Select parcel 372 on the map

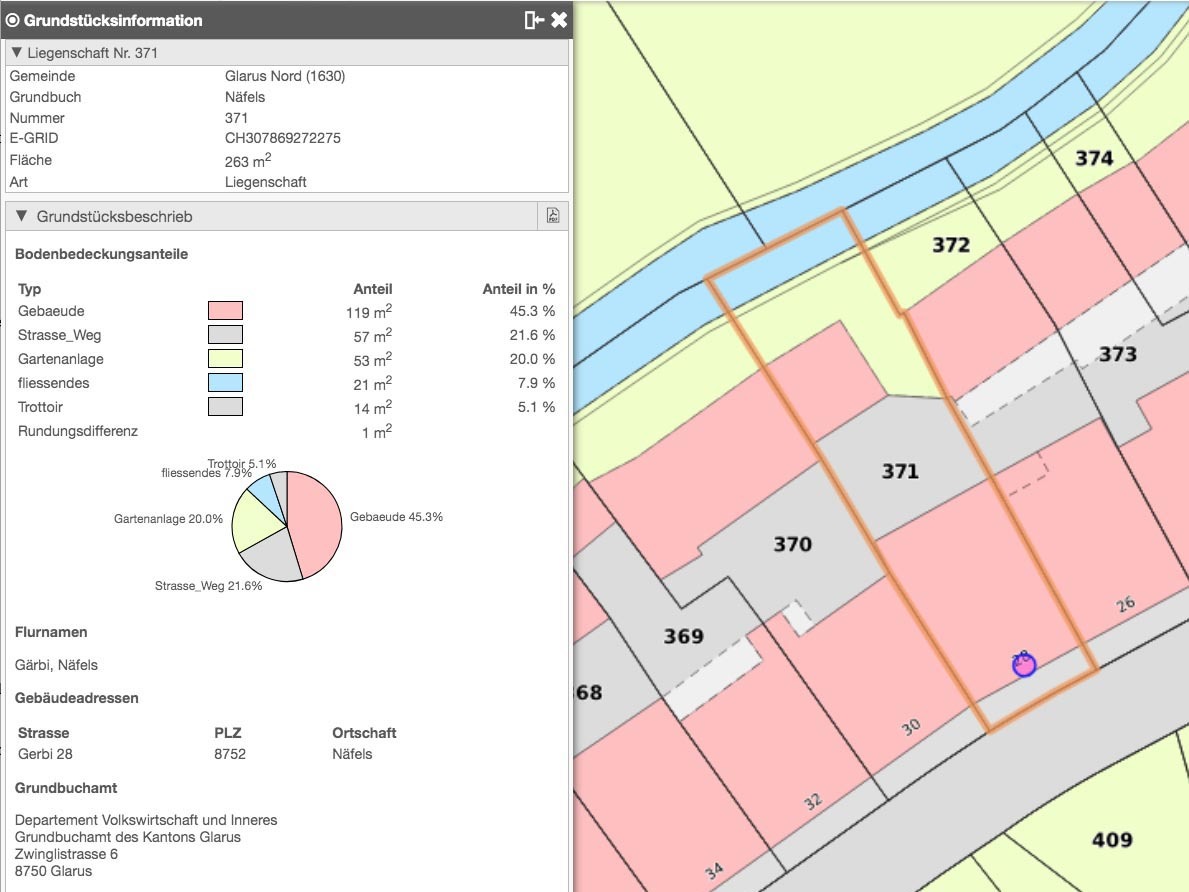[950, 245]
